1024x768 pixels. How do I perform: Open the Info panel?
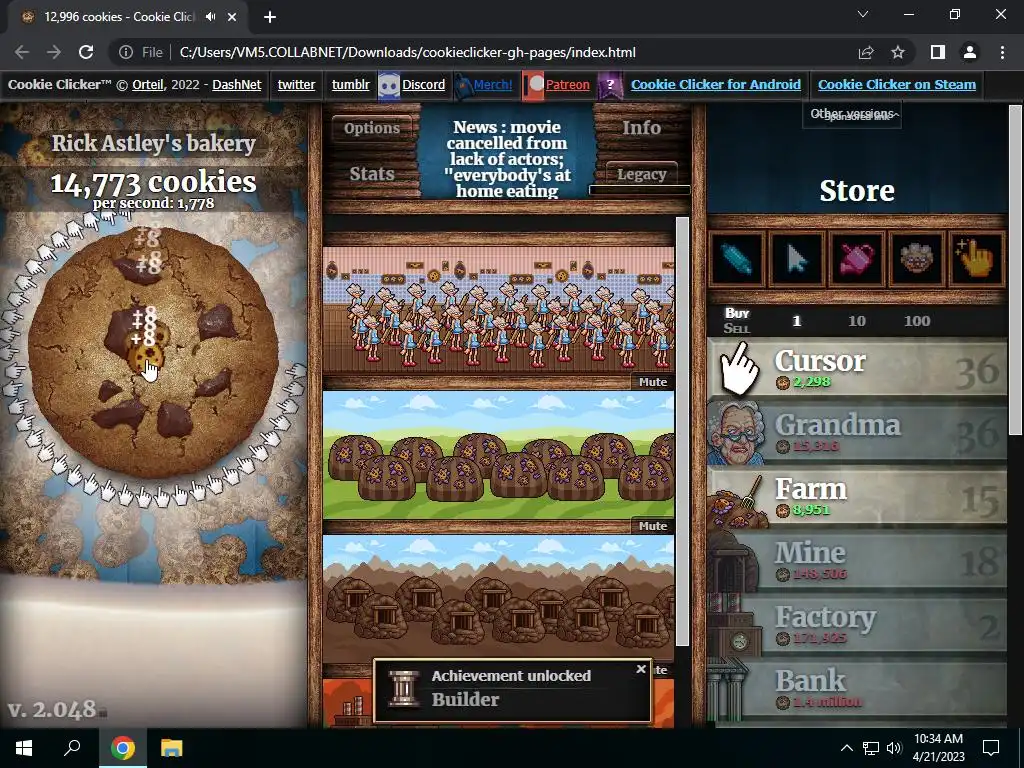[x=641, y=127]
